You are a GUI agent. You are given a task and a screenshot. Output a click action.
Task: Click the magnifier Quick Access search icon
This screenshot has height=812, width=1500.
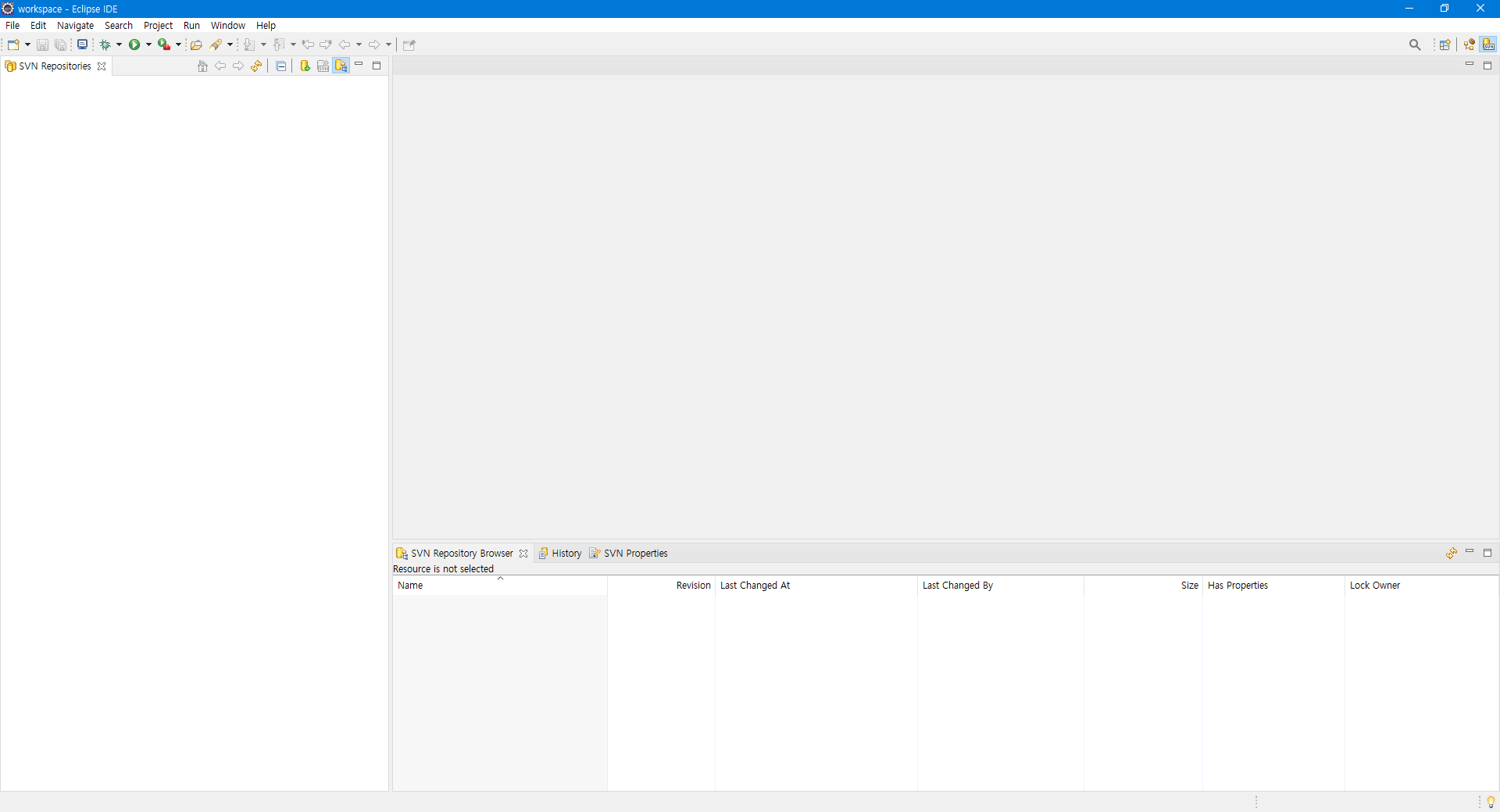pyautogui.click(x=1415, y=45)
